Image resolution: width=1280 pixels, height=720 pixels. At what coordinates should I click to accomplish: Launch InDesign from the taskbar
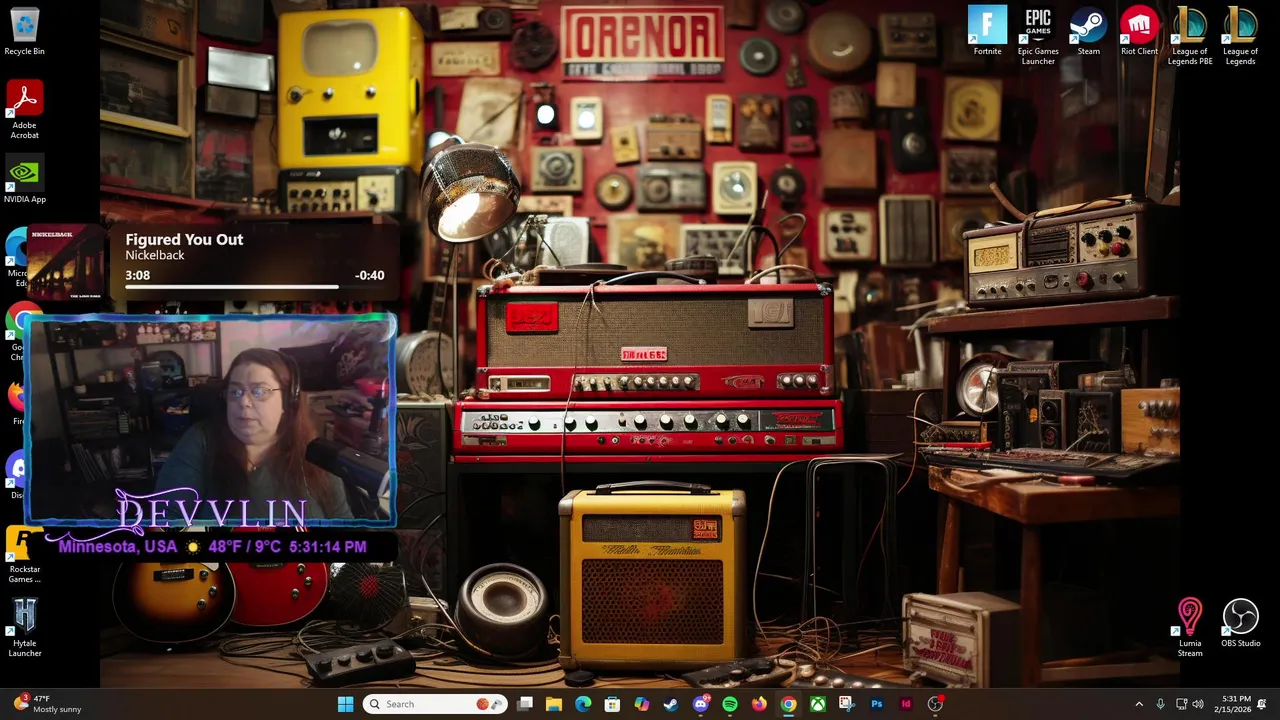(x=906, y=704)
